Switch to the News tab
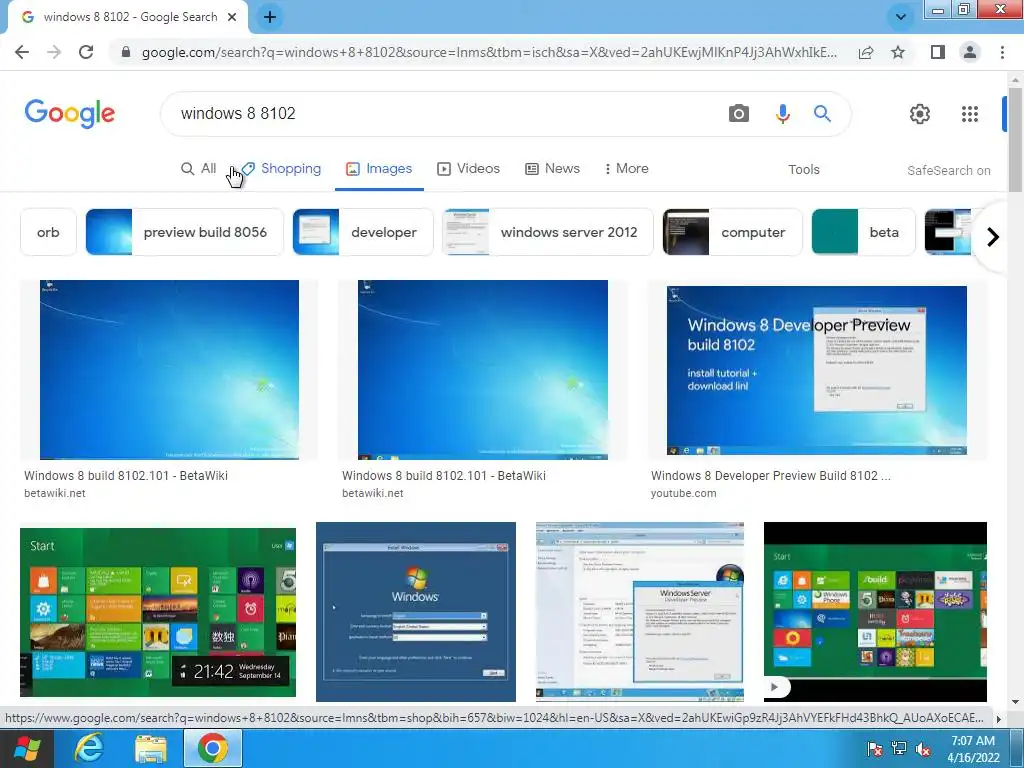 (x=552, y=168)
